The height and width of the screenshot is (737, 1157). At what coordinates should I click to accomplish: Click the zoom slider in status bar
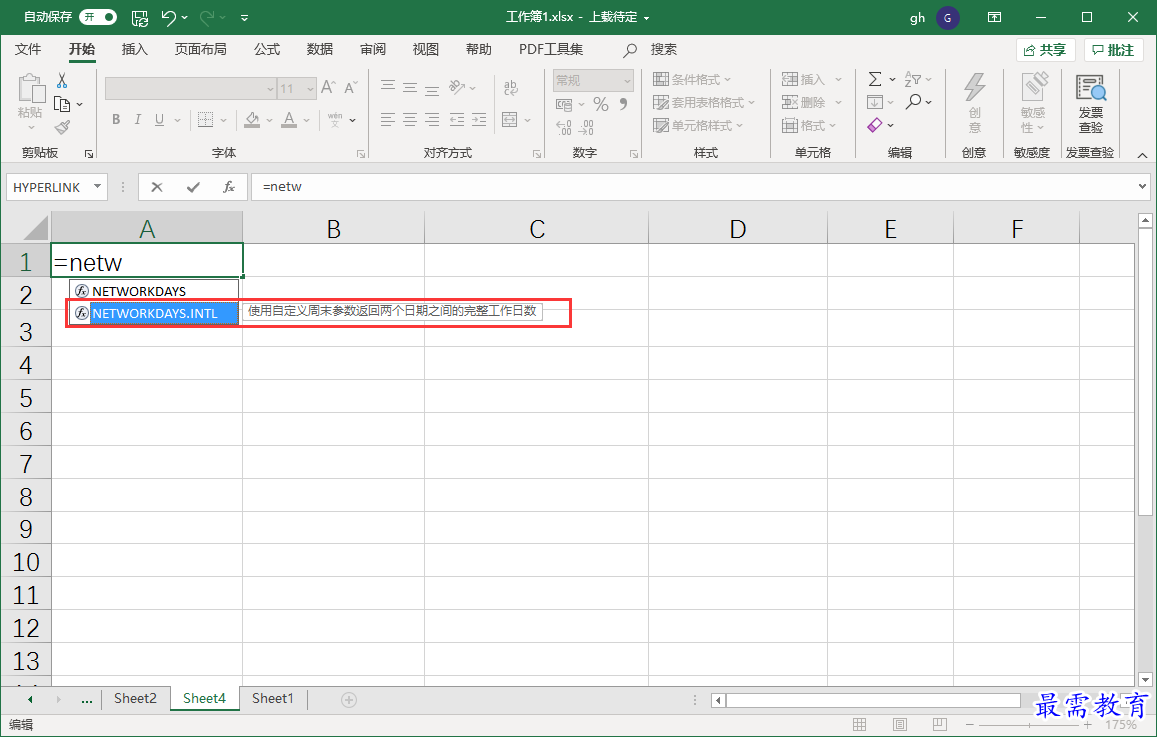pos(1029,725)
